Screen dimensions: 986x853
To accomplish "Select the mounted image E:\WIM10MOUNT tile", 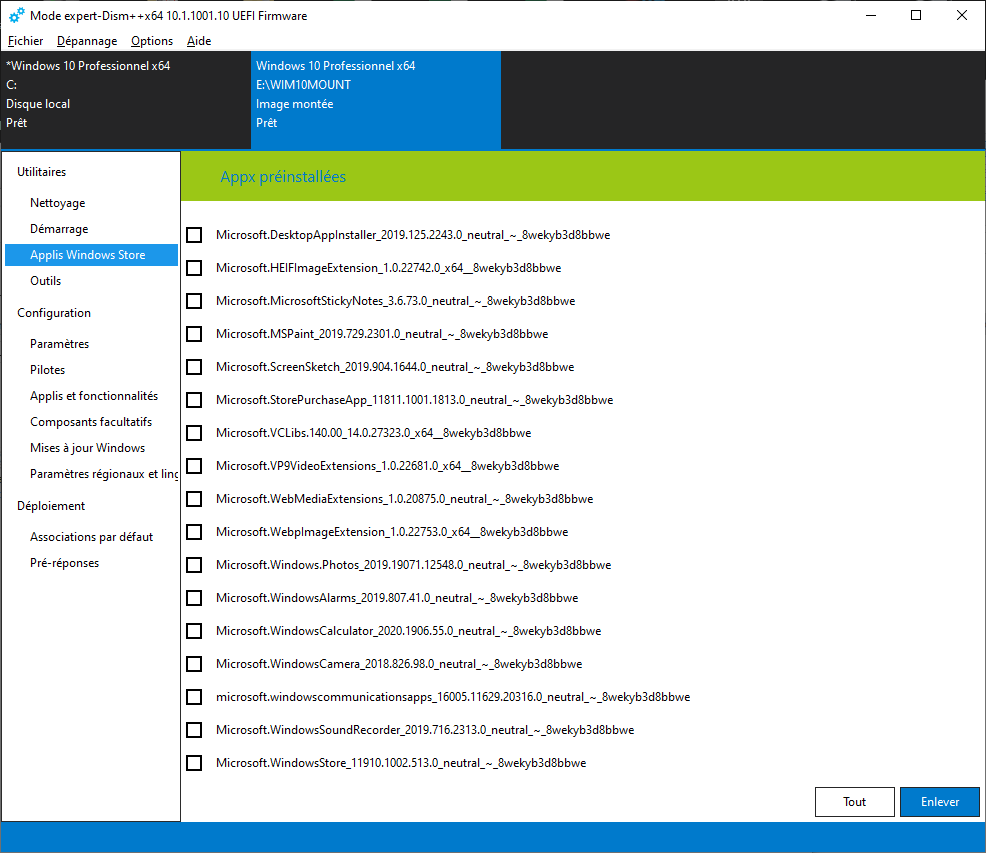I will pyautogui.click(x=375, y=100).
